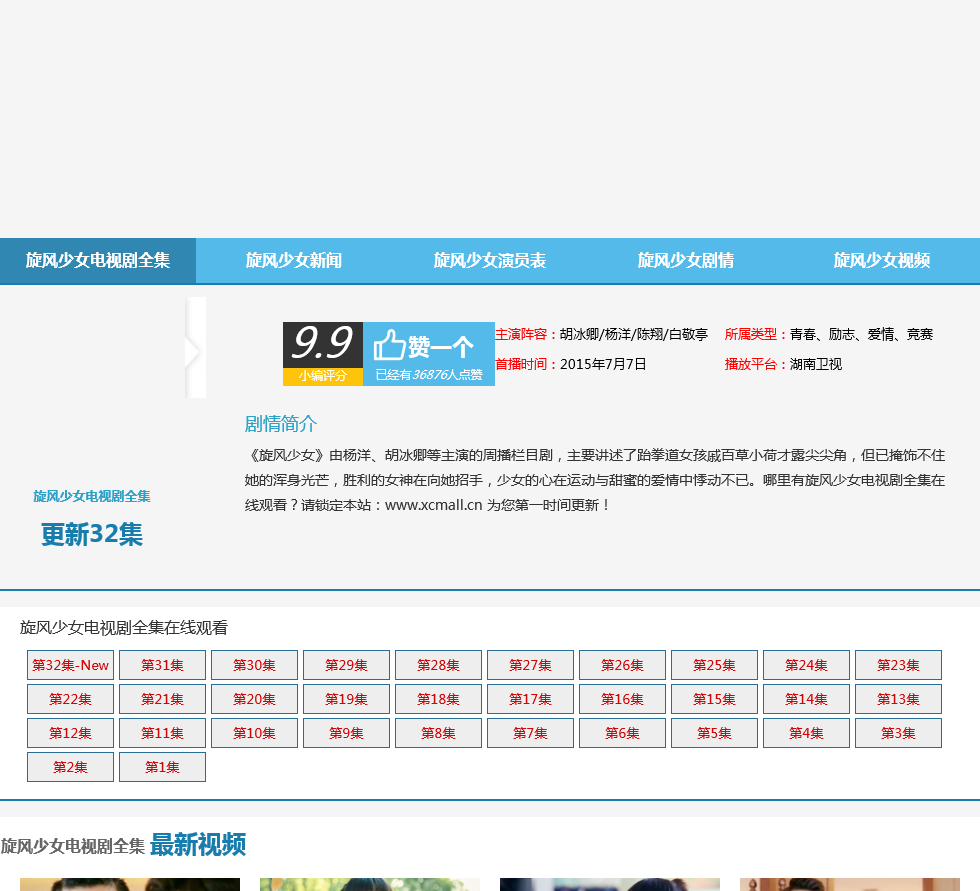The image size is (980, 891).
Task: Play episode 第9集
Action: point(346,733)
